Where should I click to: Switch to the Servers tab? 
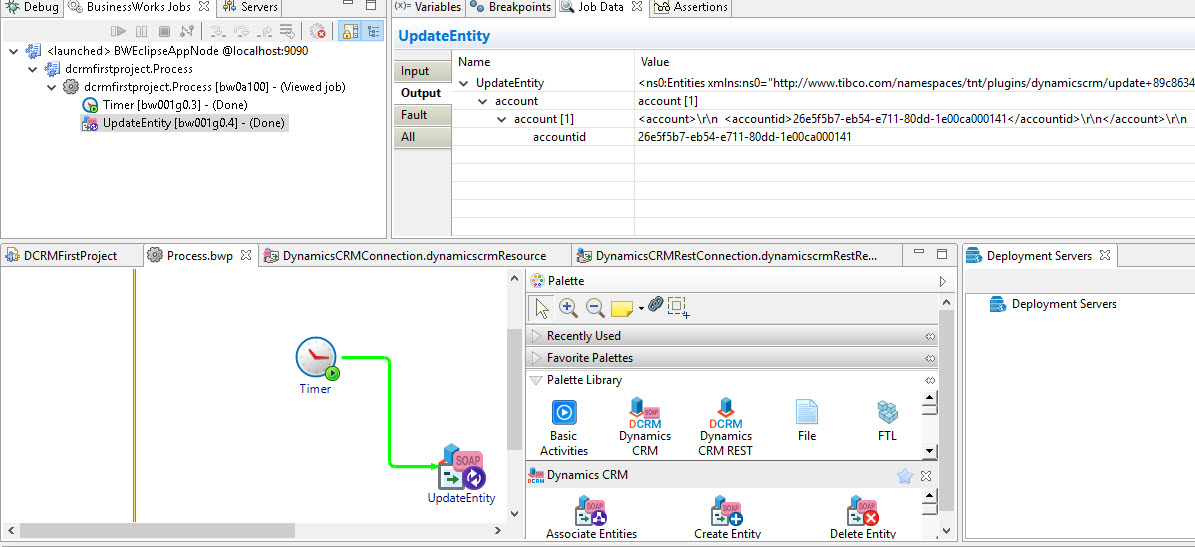click(x=251, y=7)
